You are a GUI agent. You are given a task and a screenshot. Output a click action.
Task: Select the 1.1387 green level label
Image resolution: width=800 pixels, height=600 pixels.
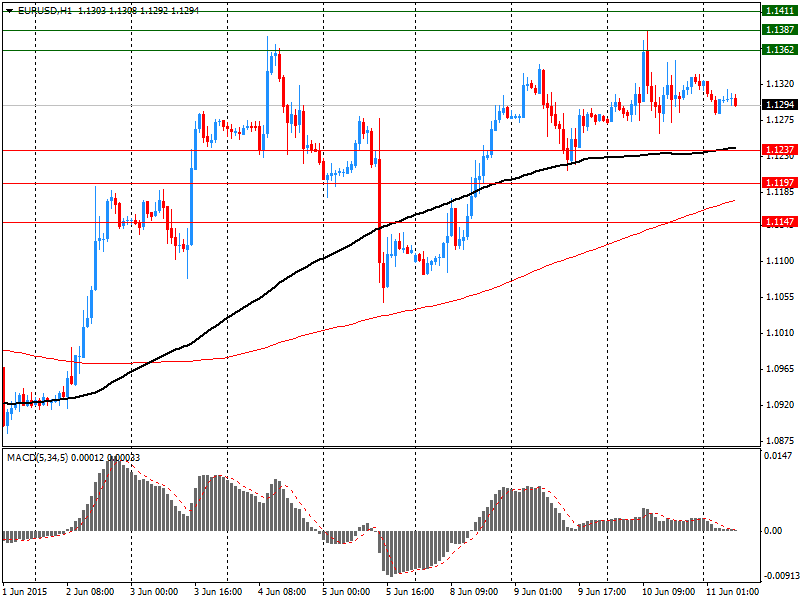[780, 30]
